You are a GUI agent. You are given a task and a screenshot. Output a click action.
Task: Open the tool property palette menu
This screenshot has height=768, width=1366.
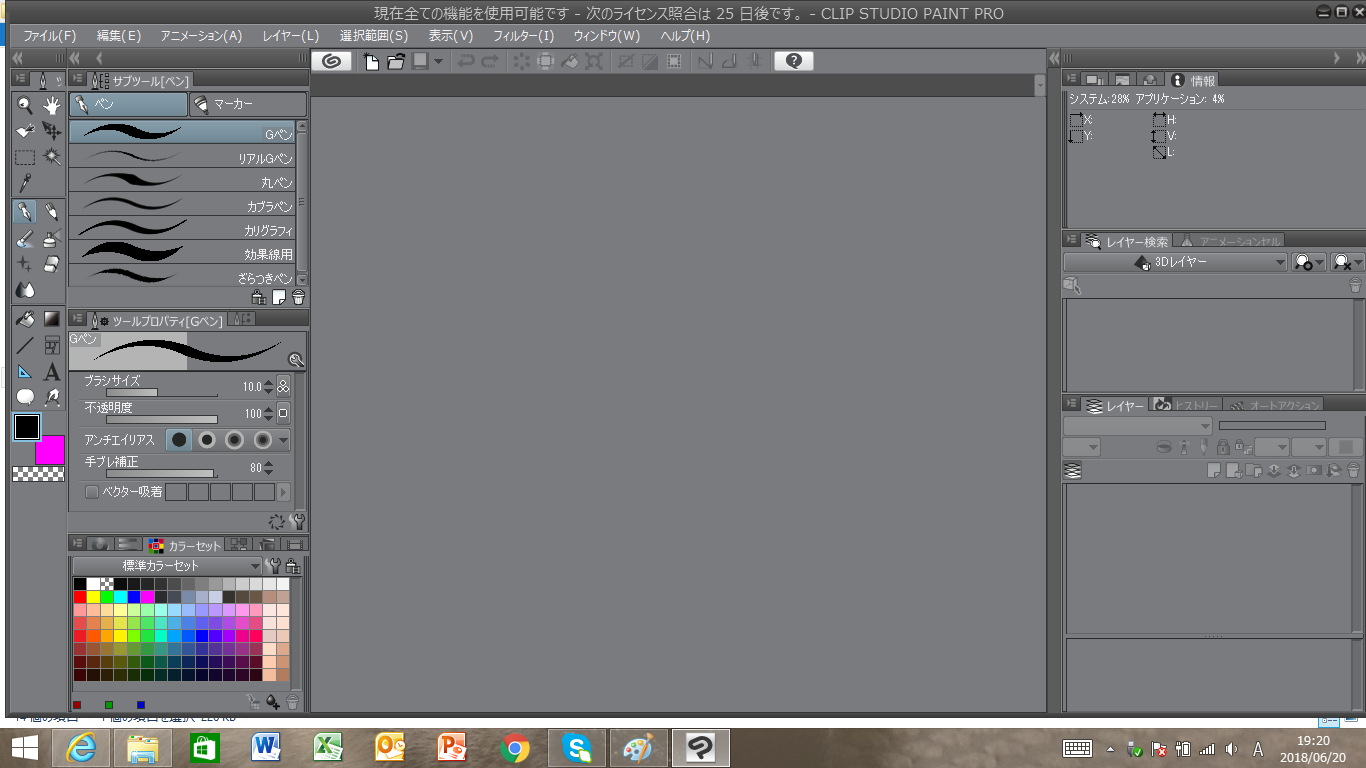77,319
